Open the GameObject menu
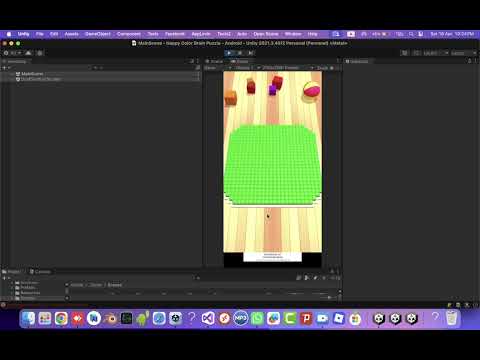 point(98,34)
